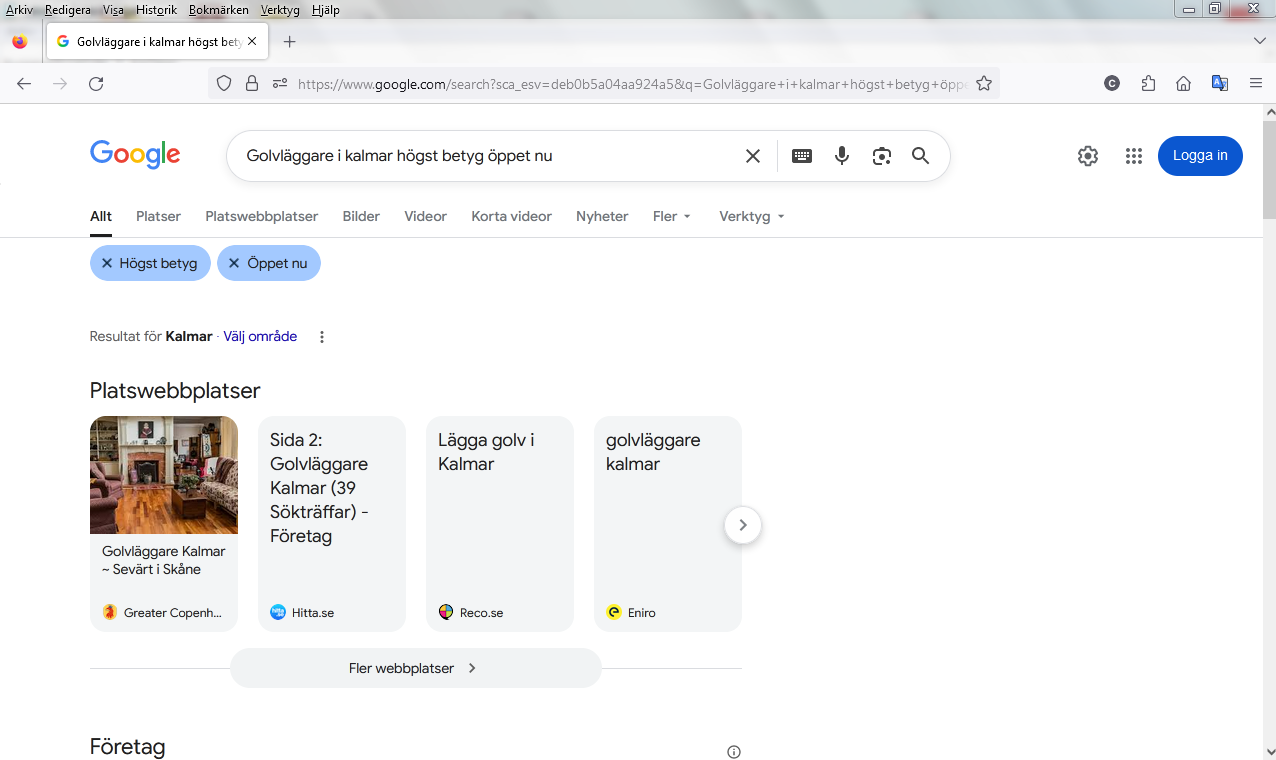
Task: Click the Logga in button
Action: [x=1199, y=156]
